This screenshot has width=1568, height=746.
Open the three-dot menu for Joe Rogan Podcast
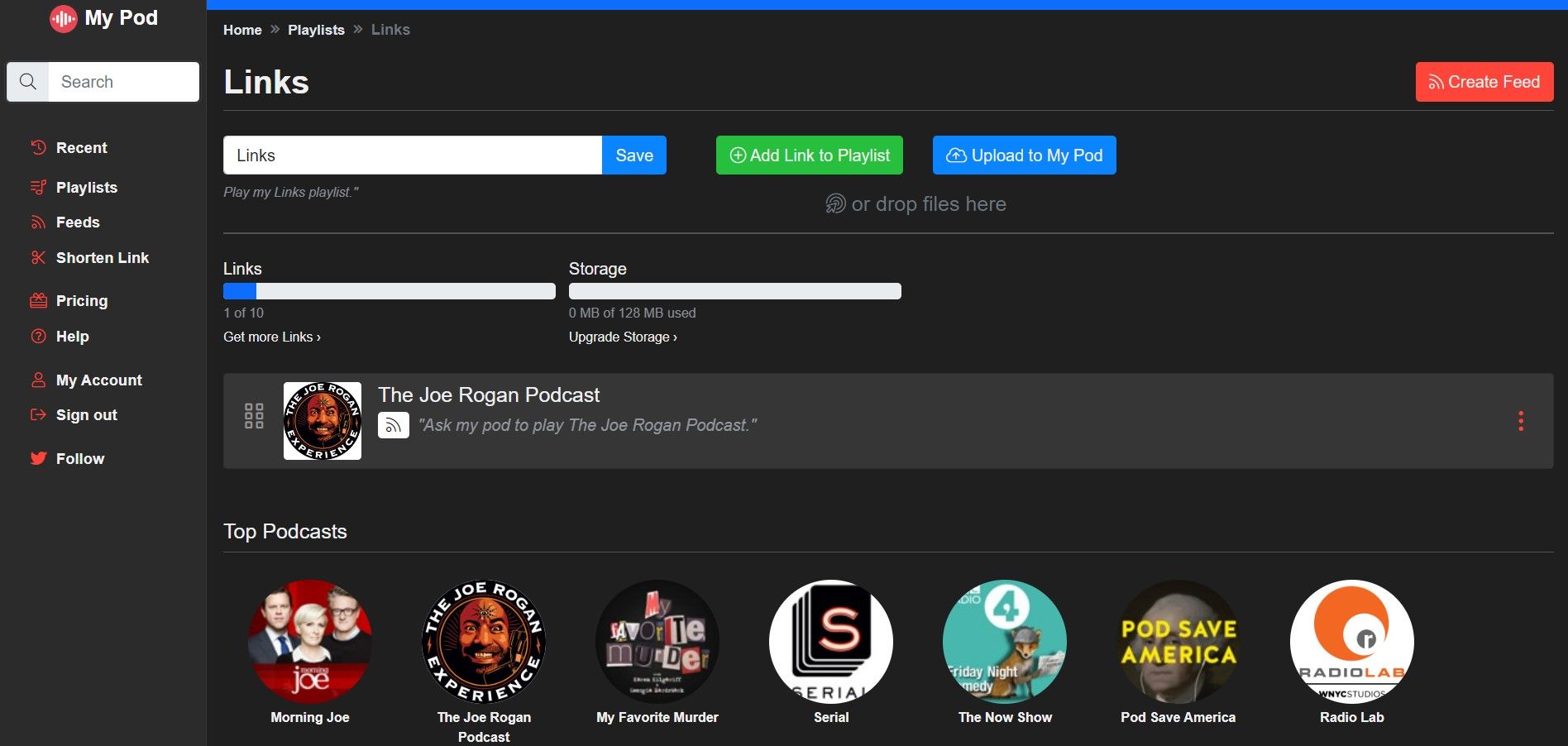tap(1520, 422)
